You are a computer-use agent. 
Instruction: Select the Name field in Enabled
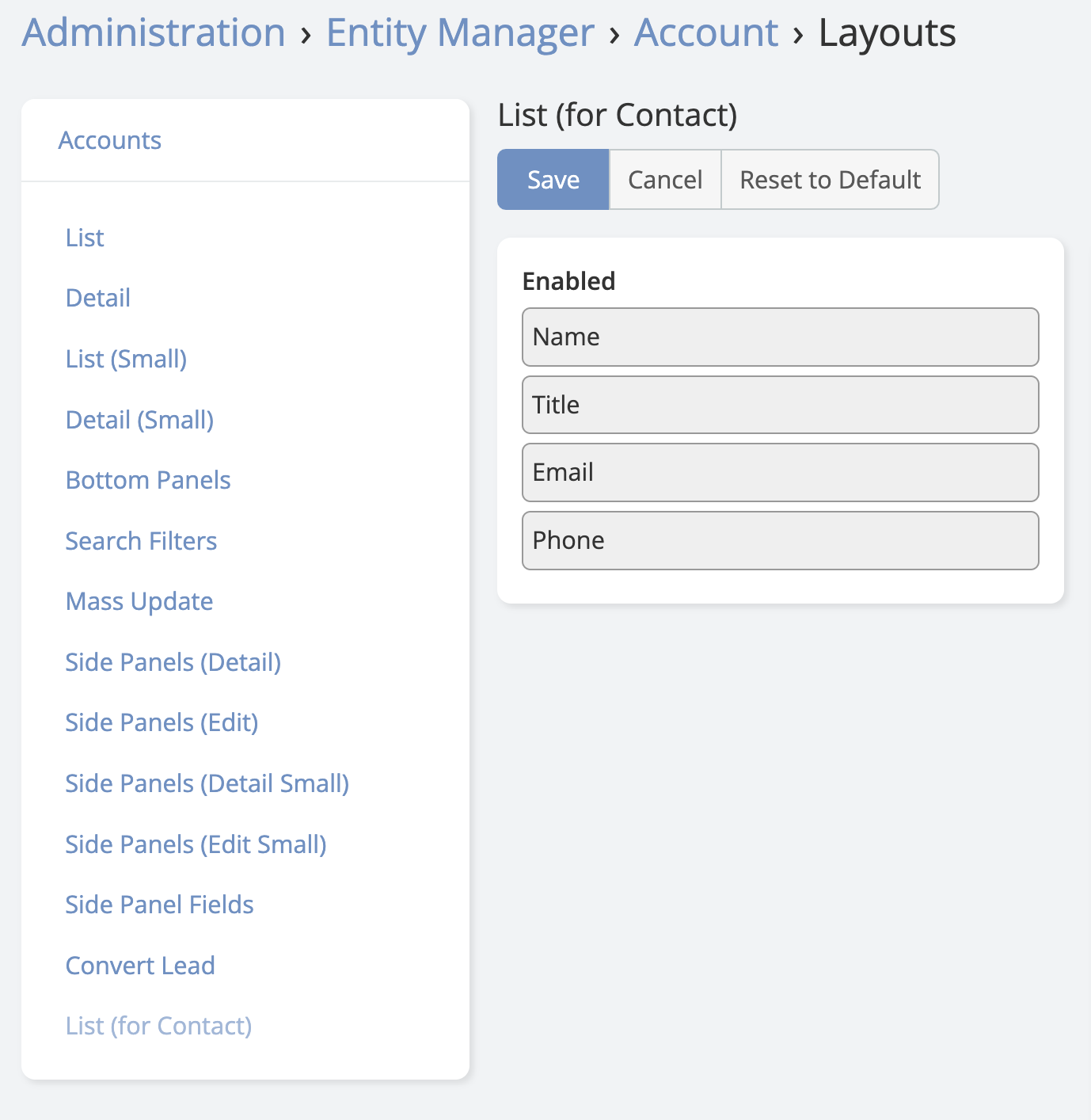pyautogui.click(x=780, y=337)
